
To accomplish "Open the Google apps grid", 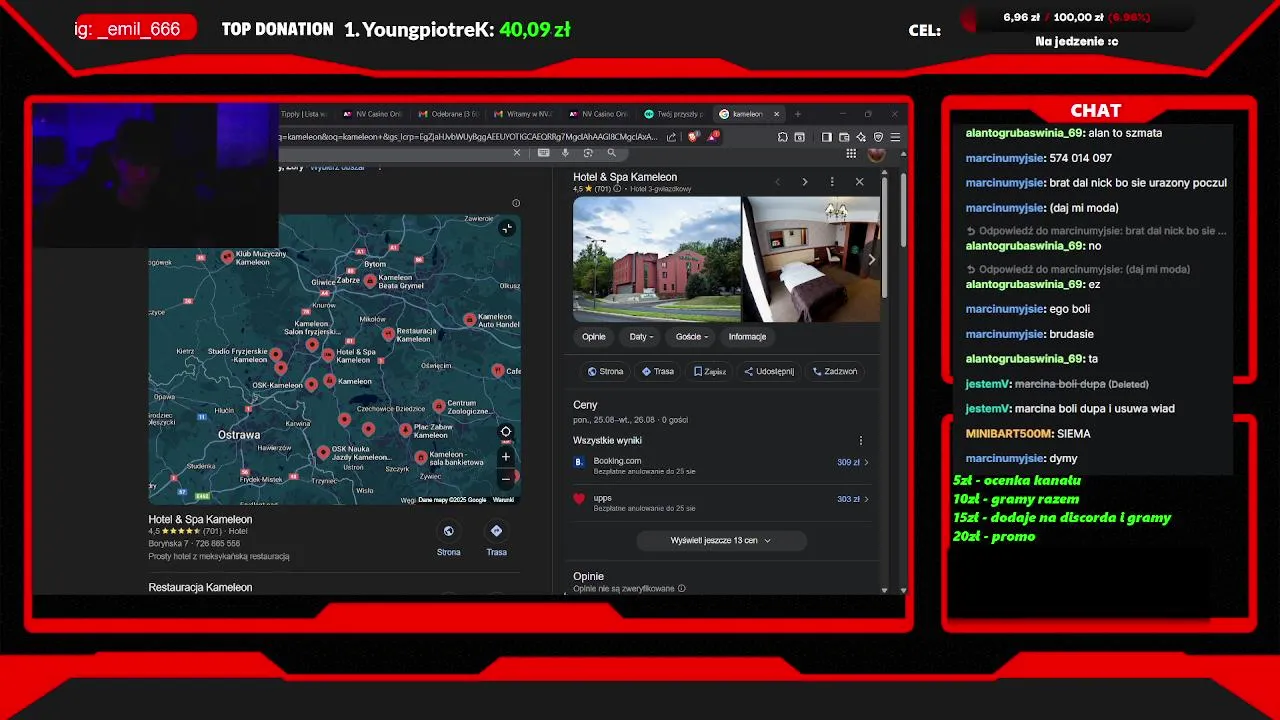I will click(x=851, y=153).
